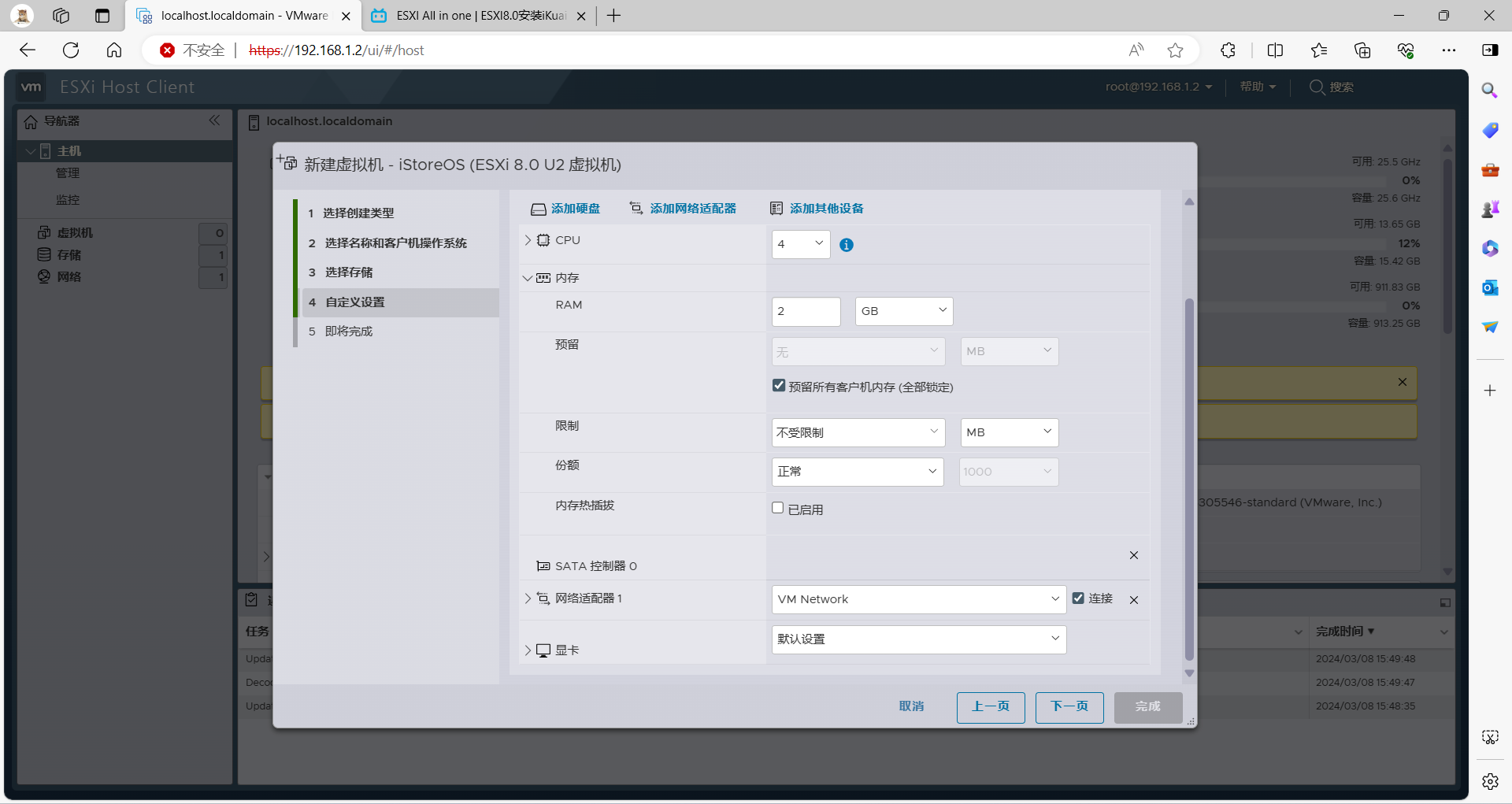Dismiss the yellow warning banner

(1403, 382)
